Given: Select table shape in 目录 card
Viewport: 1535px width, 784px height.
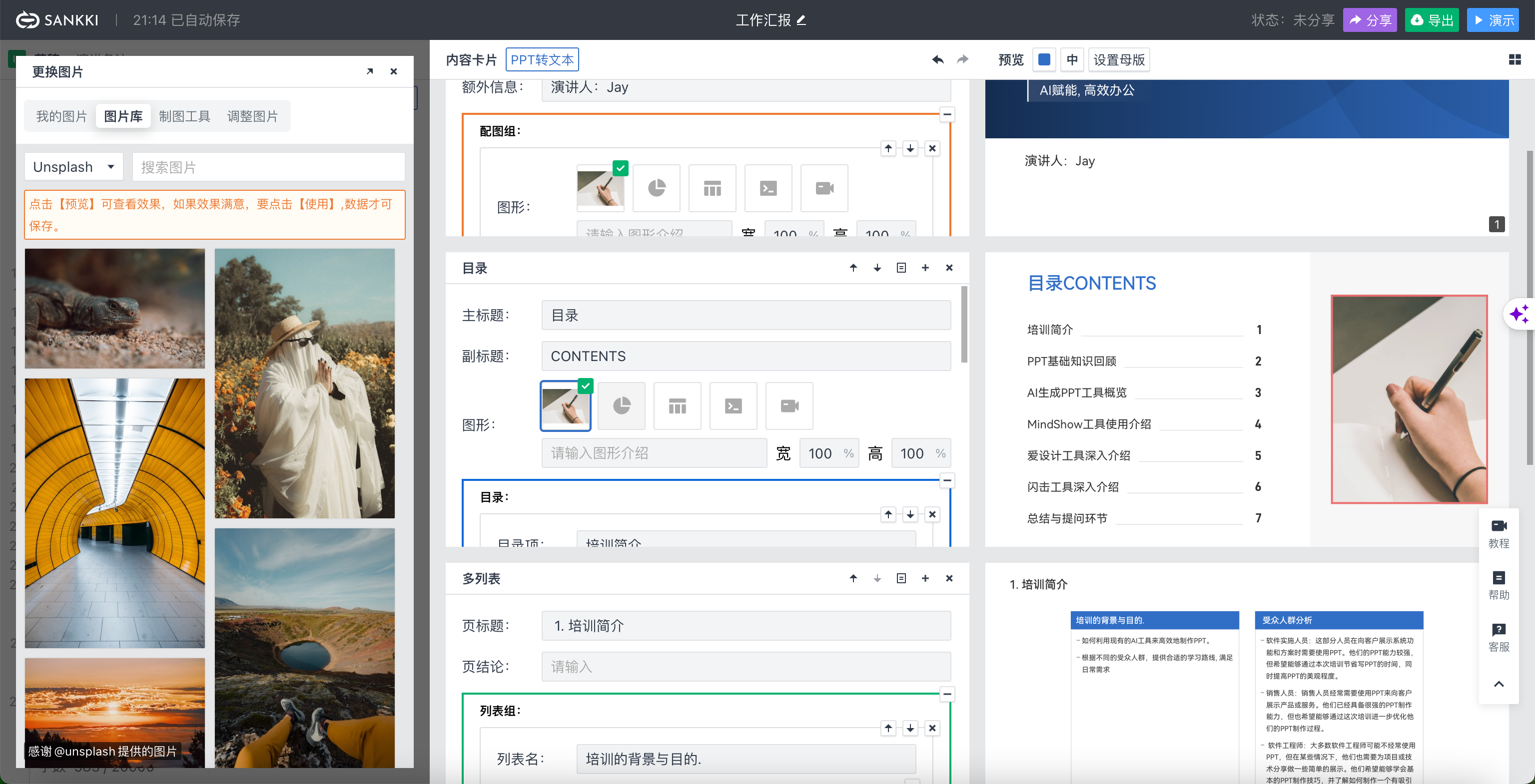Looking at the screenshot, I should click(678, 406).
